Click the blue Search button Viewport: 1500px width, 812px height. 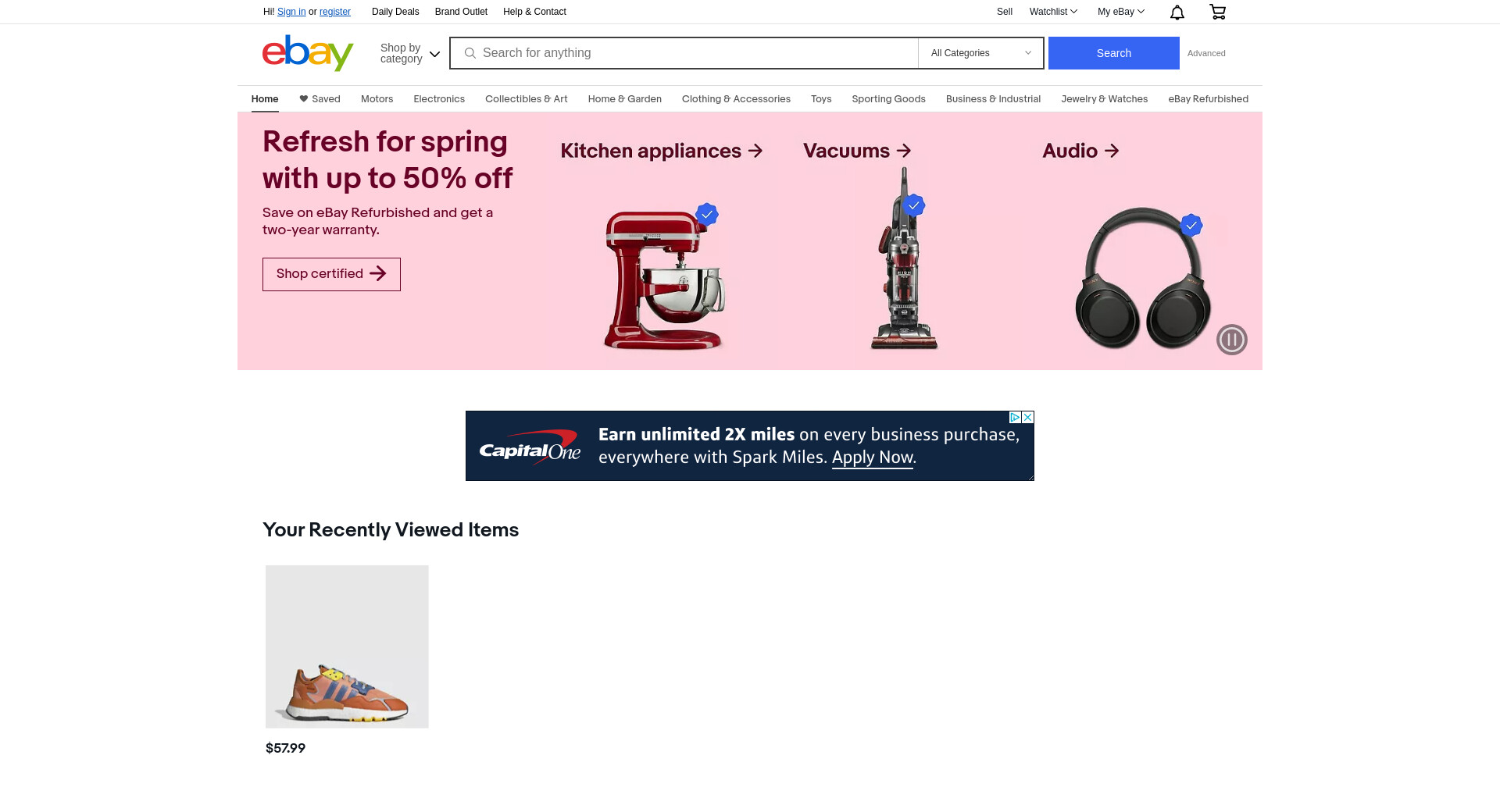pos(1113,53)
